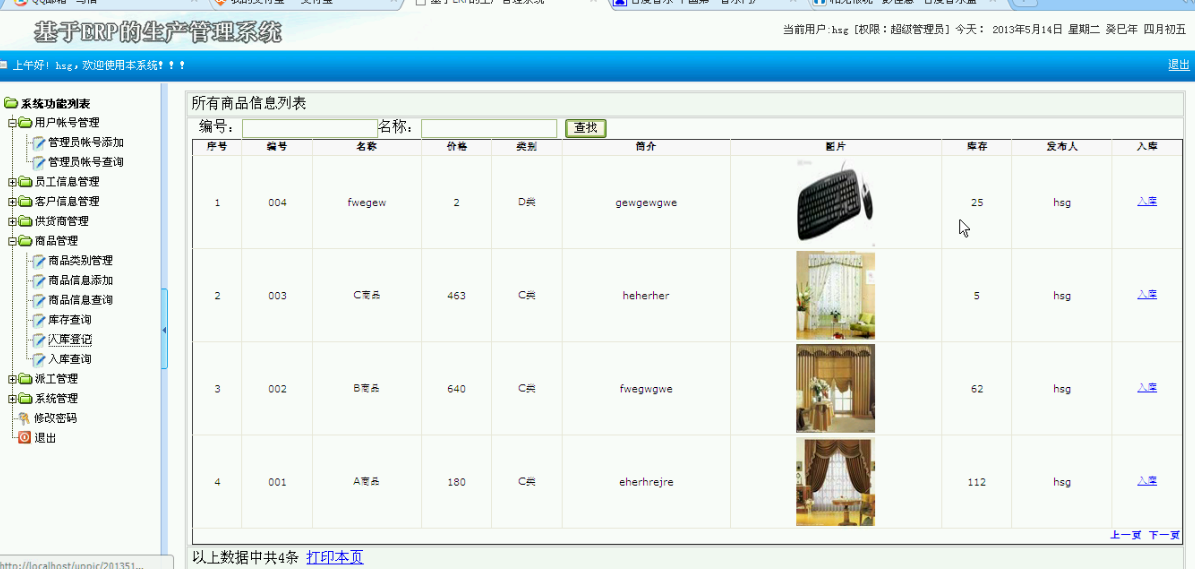Click the 员工信息管理 folder icon

click(25, 182)
